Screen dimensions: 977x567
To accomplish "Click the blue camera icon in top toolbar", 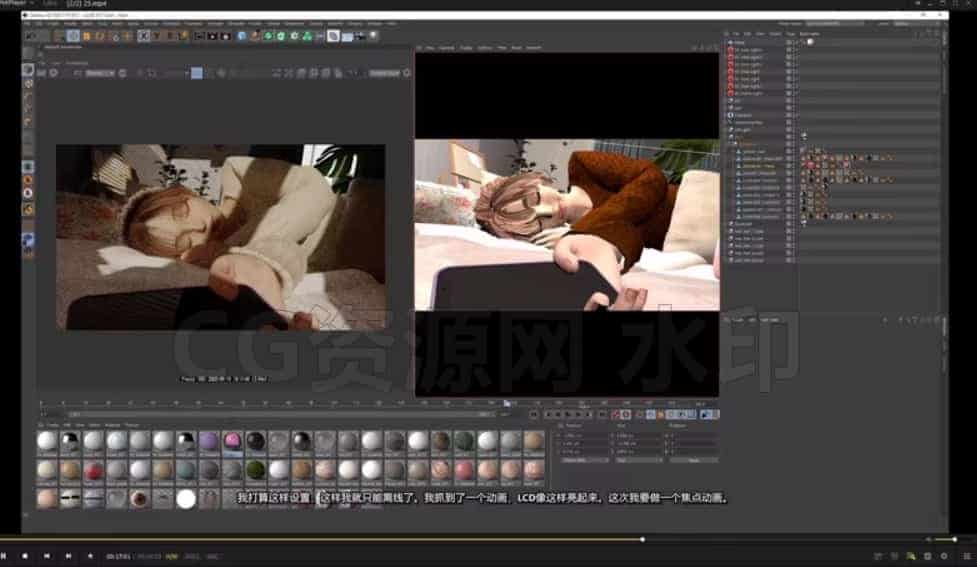I will pos(360,36).
